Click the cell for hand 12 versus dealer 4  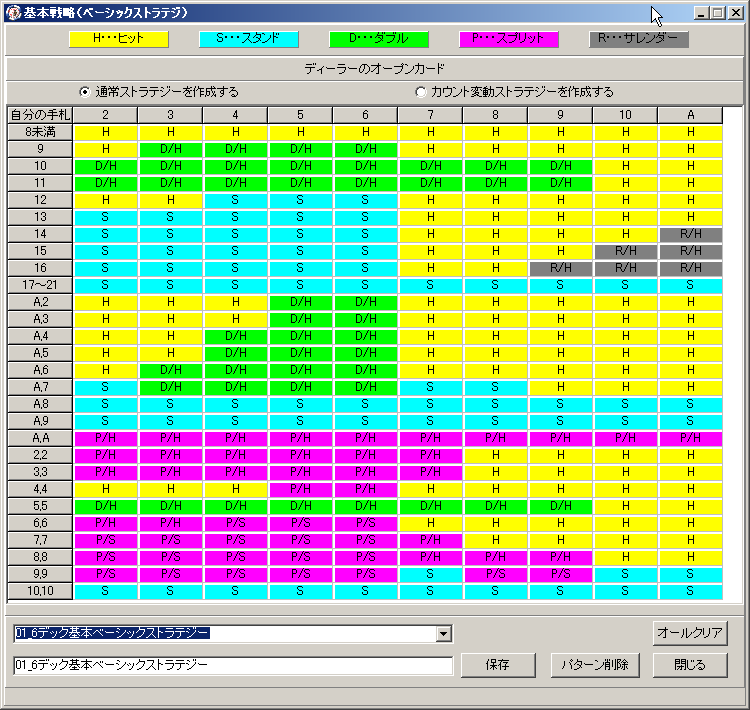pos(235,200)
